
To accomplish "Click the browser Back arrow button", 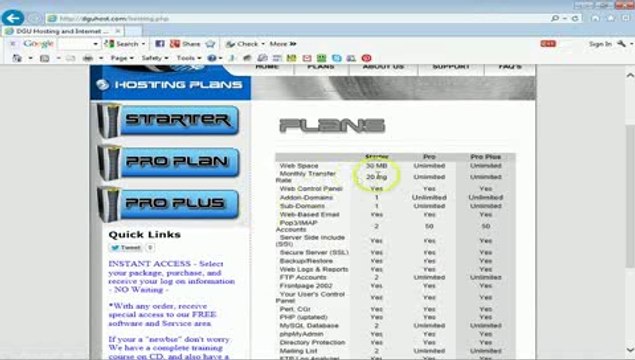I will [13, 18].
